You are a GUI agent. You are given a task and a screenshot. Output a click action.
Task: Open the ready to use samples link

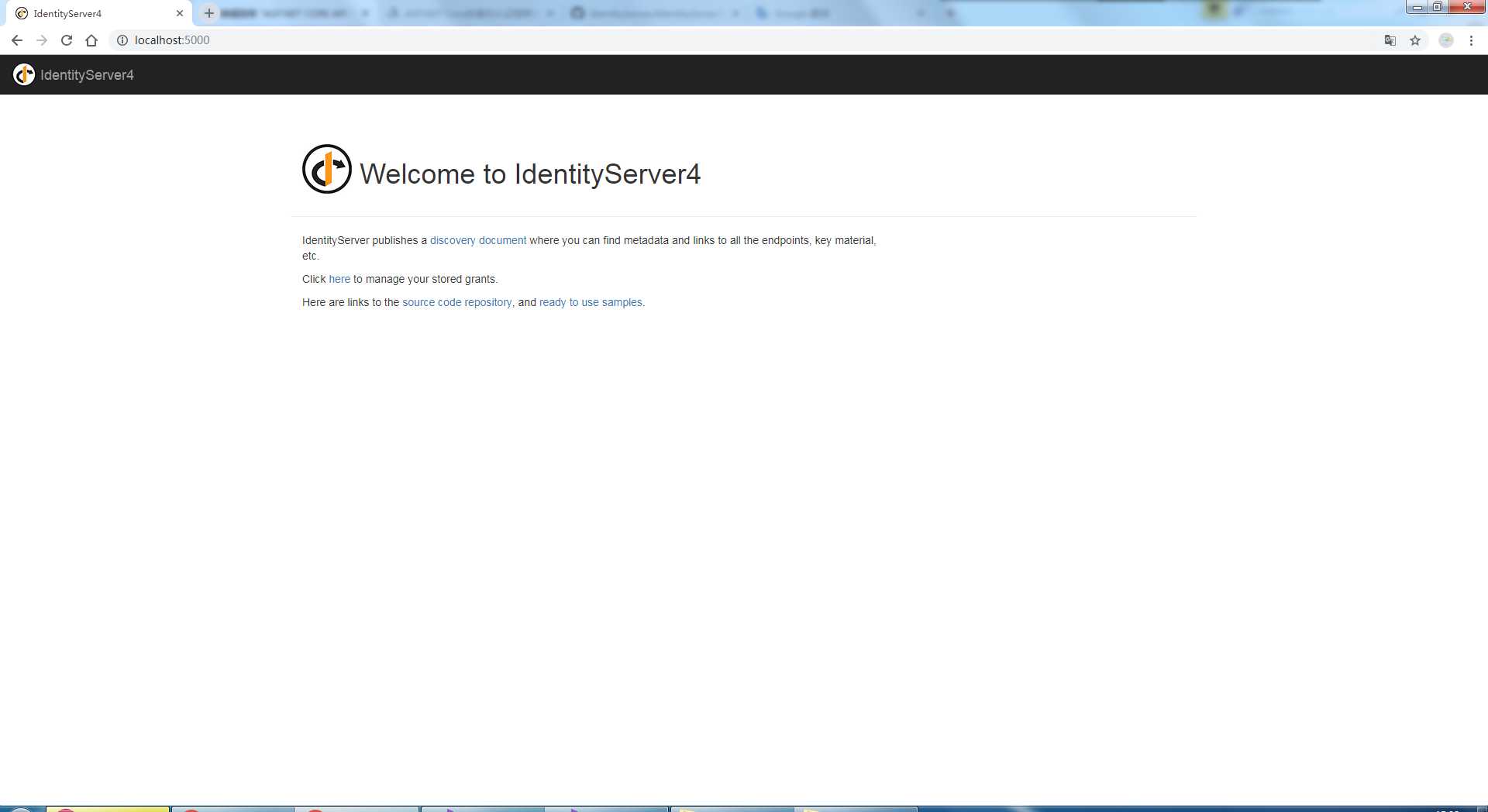point(591,302)
